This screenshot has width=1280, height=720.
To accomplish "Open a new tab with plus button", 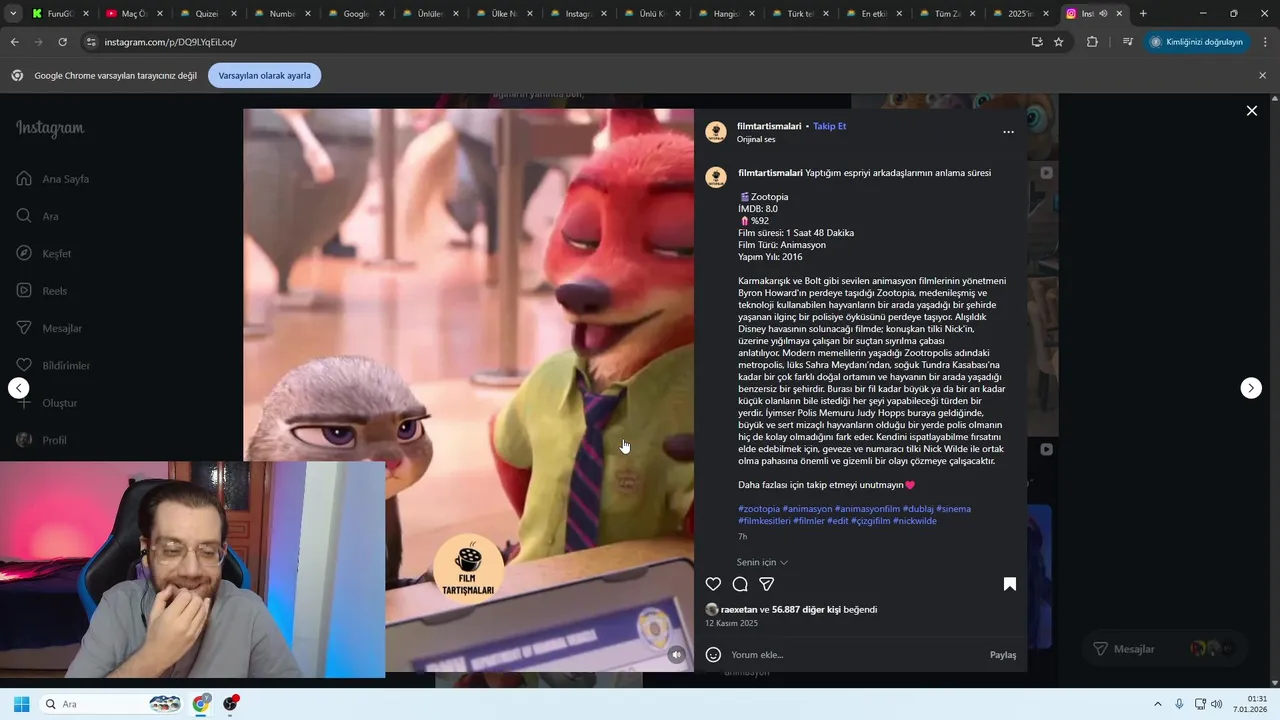I will click(1143, 14).
